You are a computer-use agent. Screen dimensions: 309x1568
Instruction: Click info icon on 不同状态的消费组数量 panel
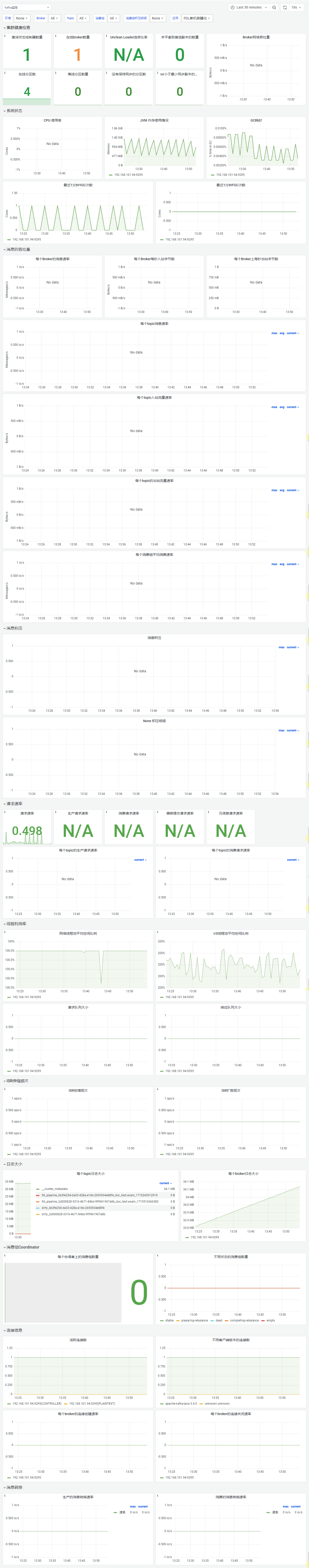pos(158,1255)
